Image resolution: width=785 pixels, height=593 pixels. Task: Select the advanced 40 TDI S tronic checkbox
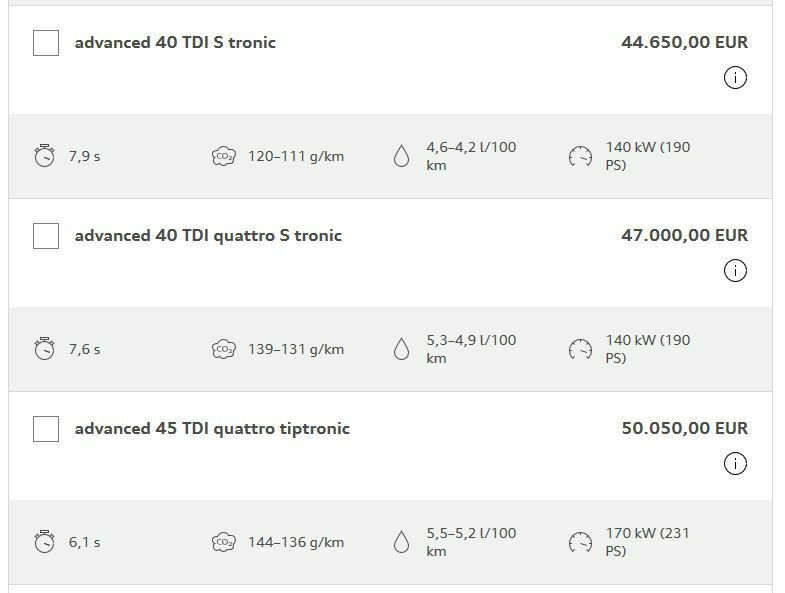coord(46,43)
